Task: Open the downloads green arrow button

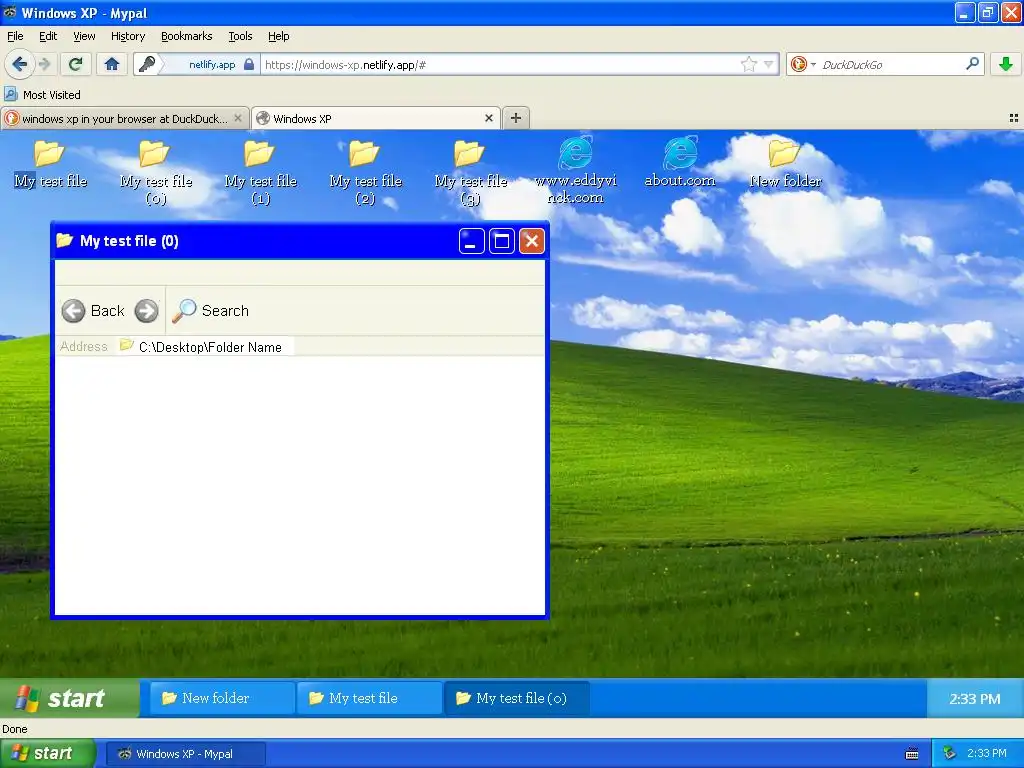Action: [1006, 64]
